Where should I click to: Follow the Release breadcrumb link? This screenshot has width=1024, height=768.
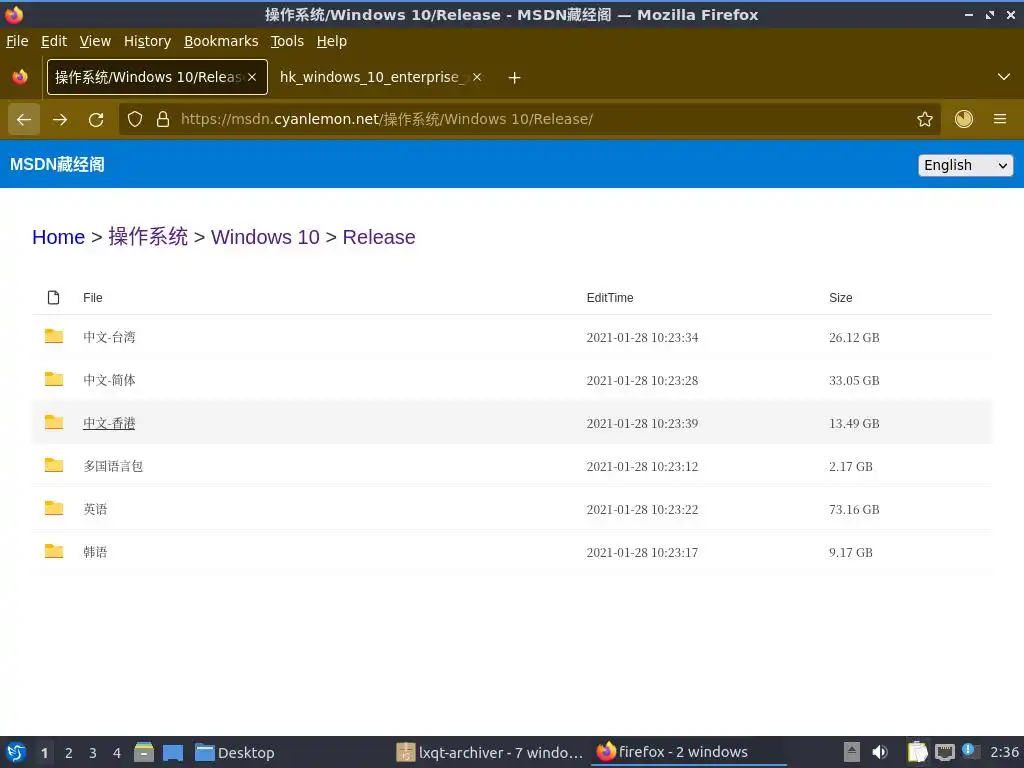pos(379,237)
